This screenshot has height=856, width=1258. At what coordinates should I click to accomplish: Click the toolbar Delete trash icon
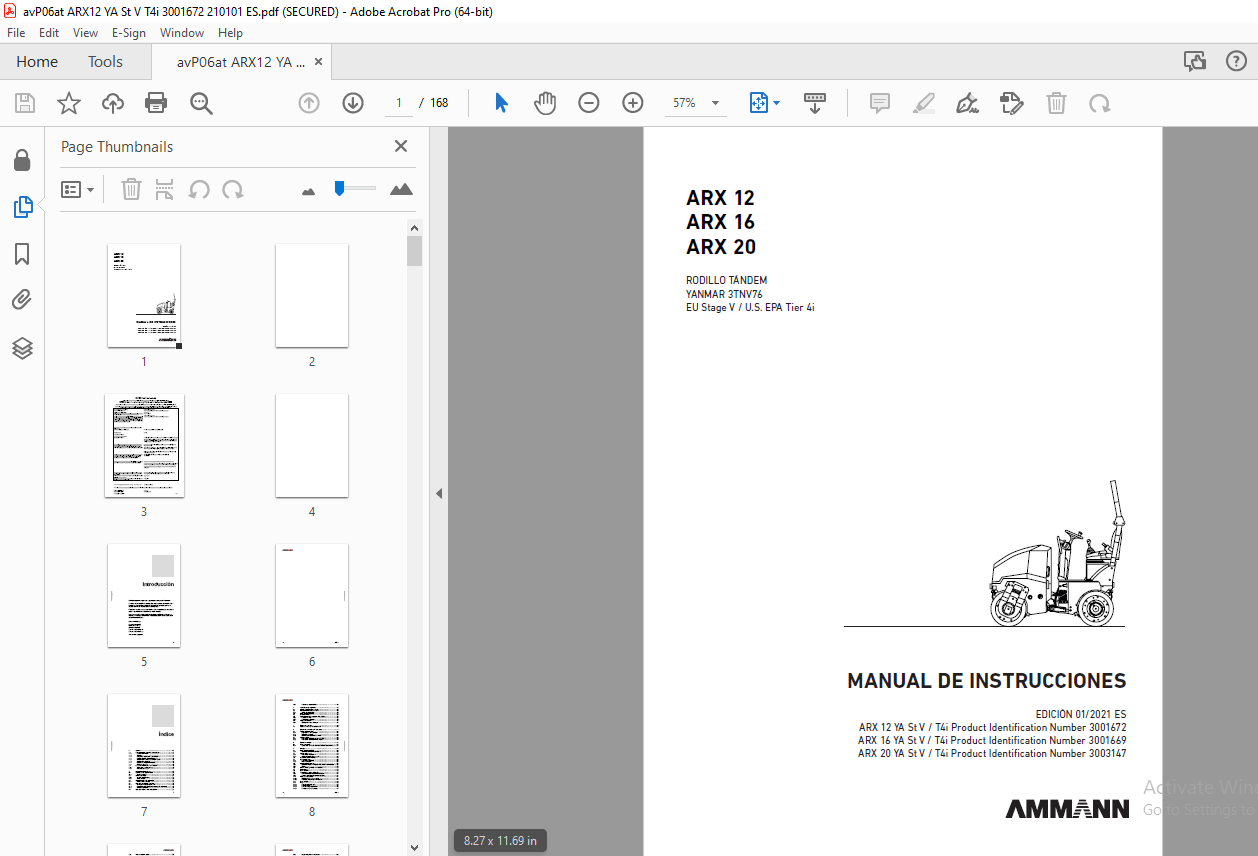[1056, 103]
